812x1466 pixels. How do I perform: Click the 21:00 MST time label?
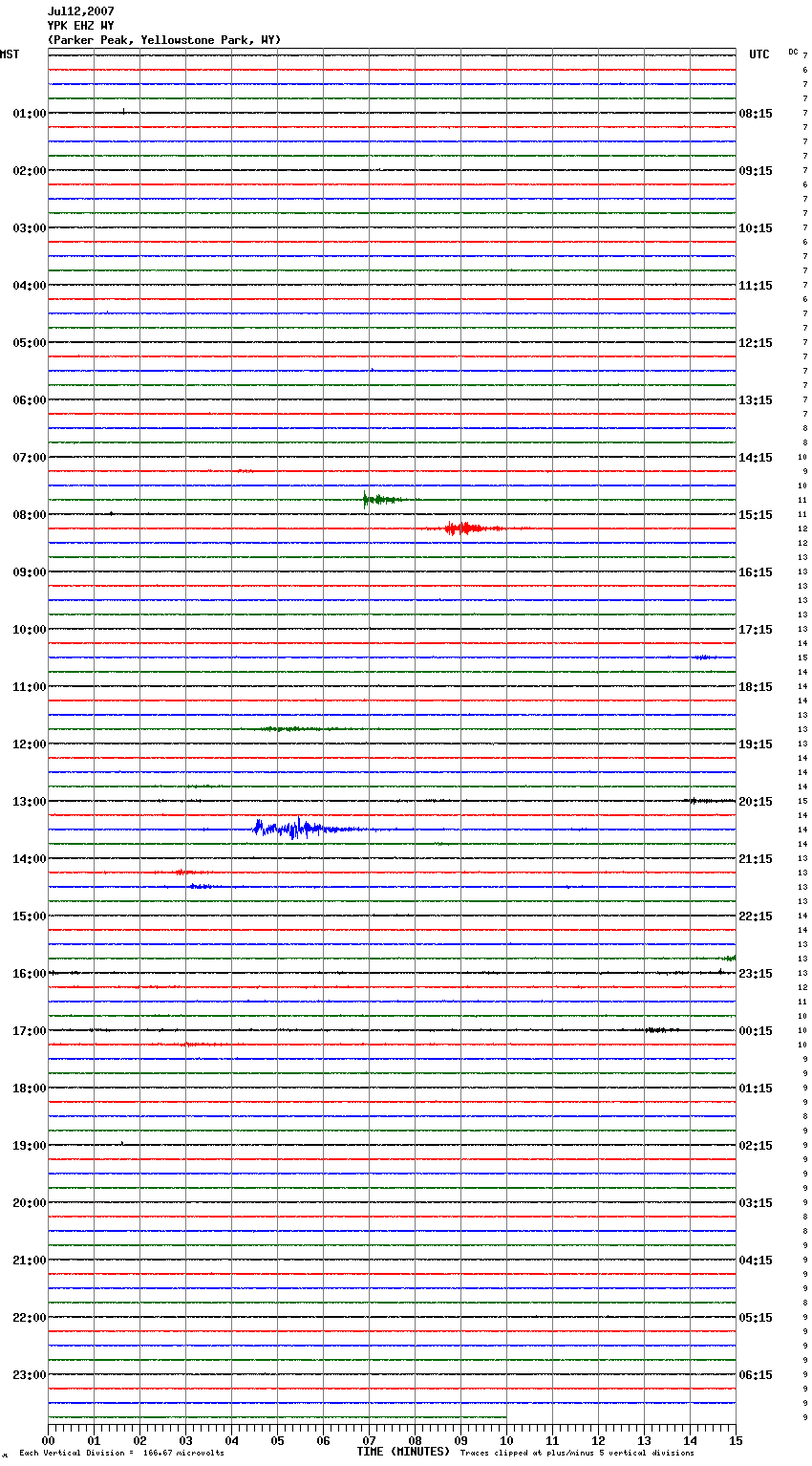(30, 1261)
